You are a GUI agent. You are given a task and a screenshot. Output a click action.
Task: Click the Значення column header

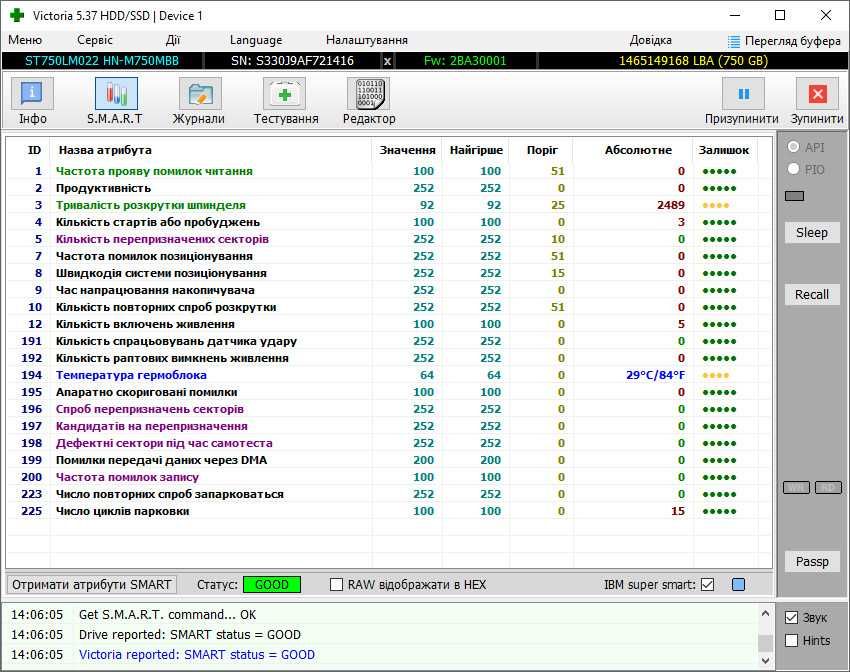pyautogui.click(x=407, y=150)
